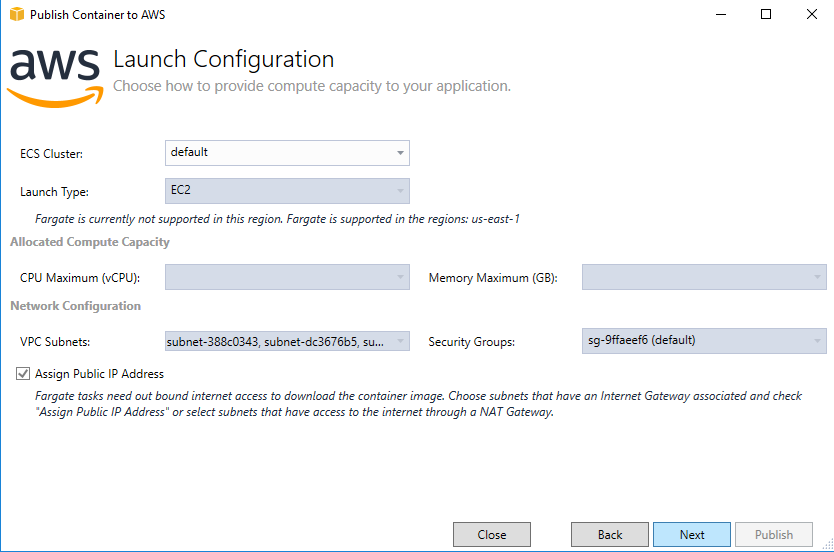Open the Launch Type dropdown showing EC2

pyautogui.click(x=287, y=191)
